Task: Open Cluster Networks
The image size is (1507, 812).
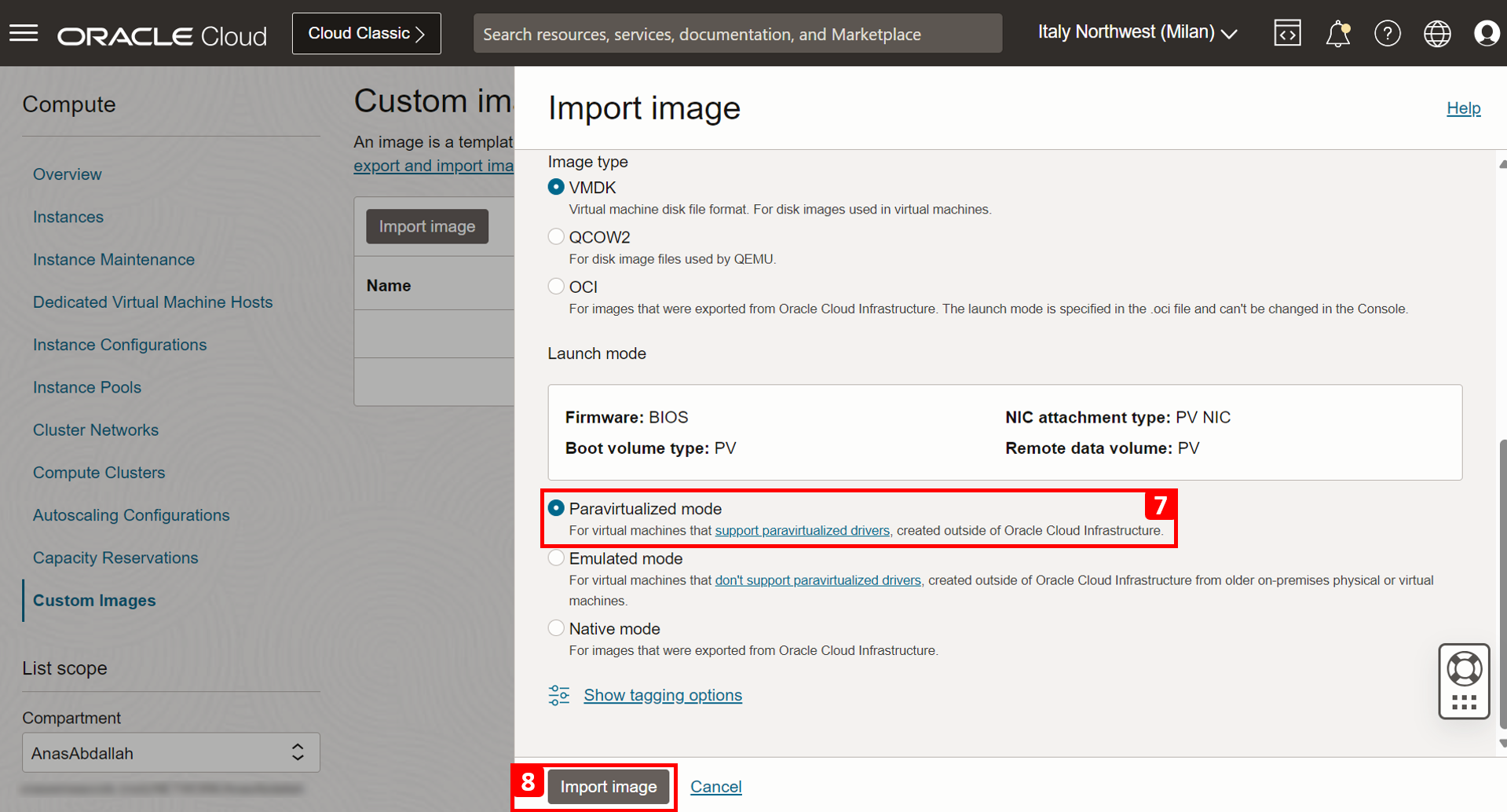Action: 96,430
